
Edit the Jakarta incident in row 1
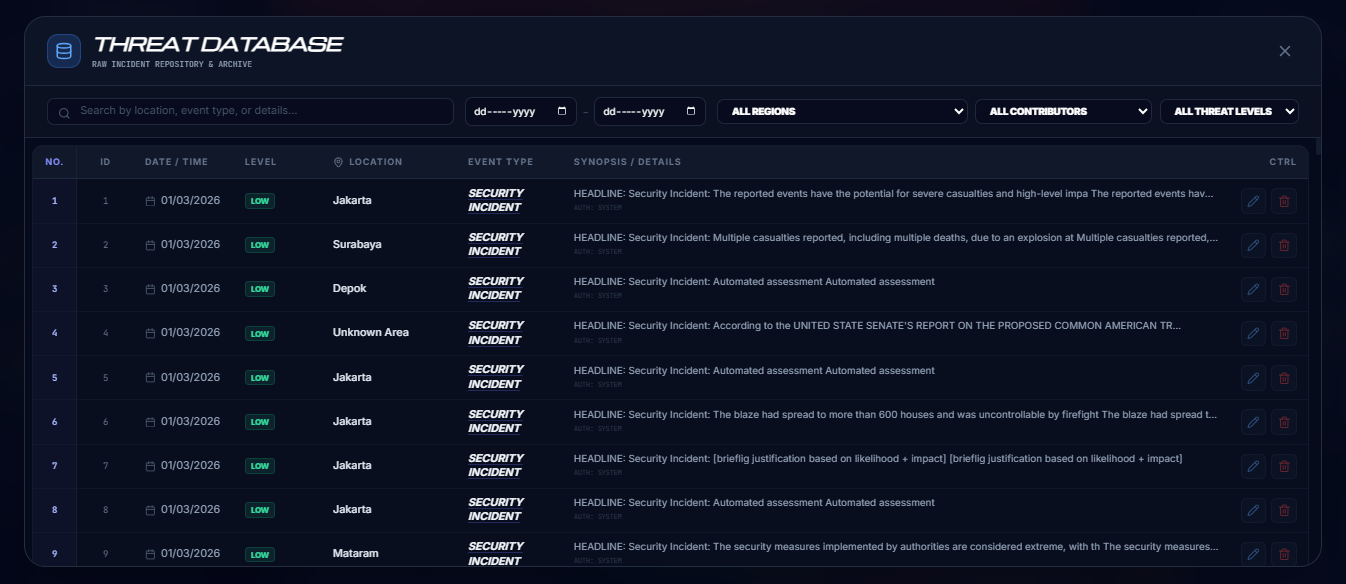[1253, 201]
